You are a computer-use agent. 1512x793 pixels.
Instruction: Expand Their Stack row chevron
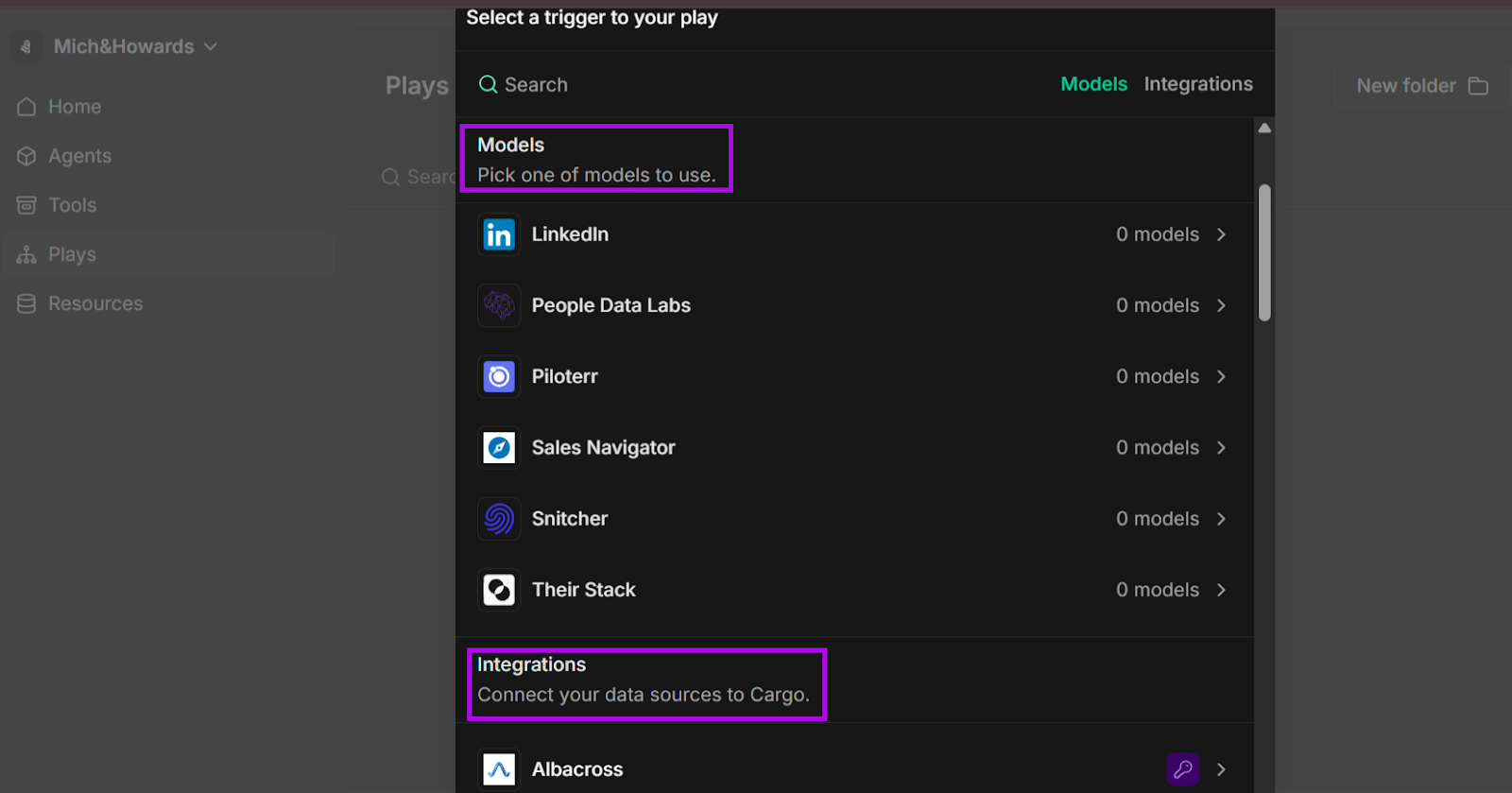point(1221,590)
